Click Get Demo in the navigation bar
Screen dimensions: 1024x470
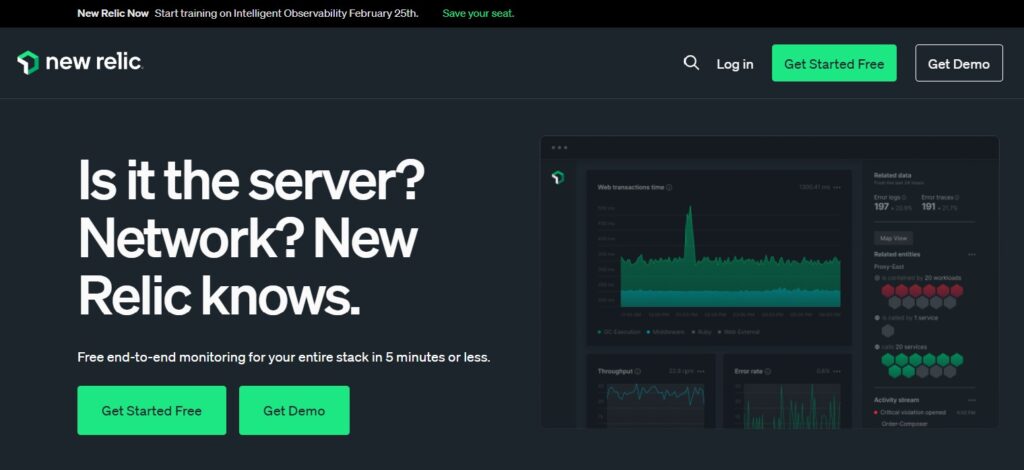pos(959,63)
